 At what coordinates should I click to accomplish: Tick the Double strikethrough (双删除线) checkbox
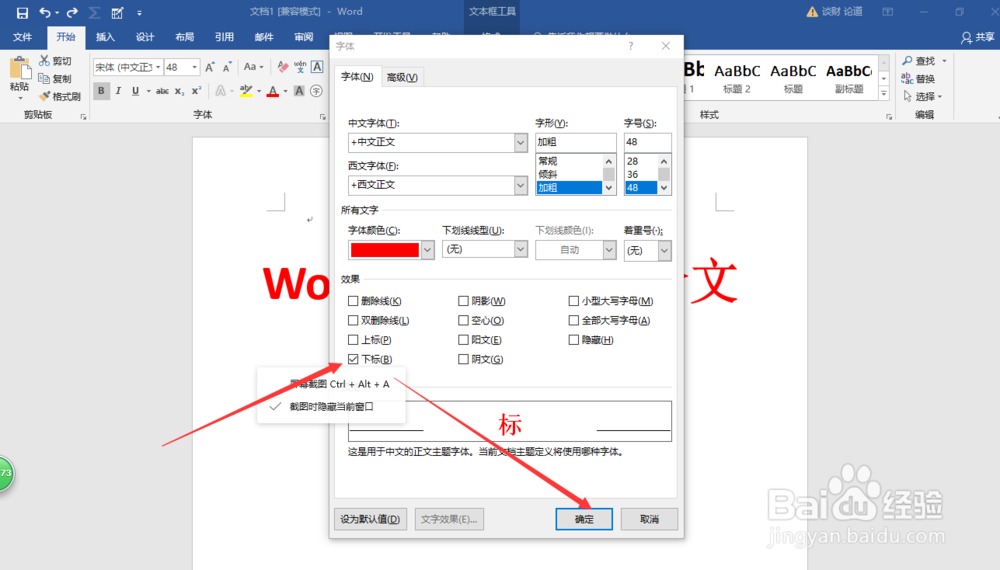click(353, 320)
